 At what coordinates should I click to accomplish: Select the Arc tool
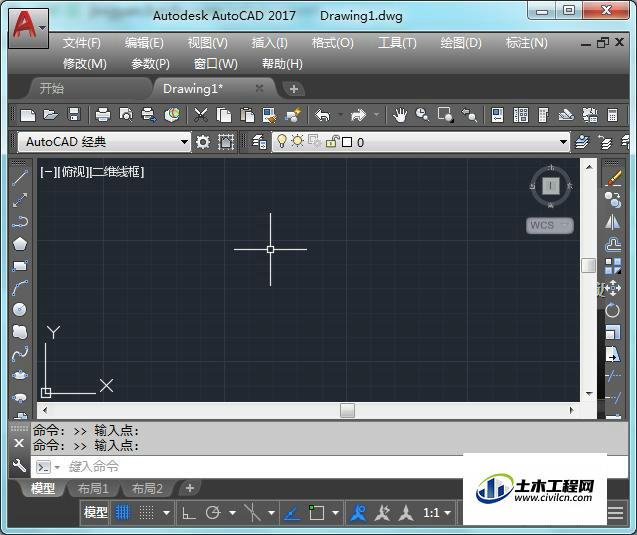20,288
